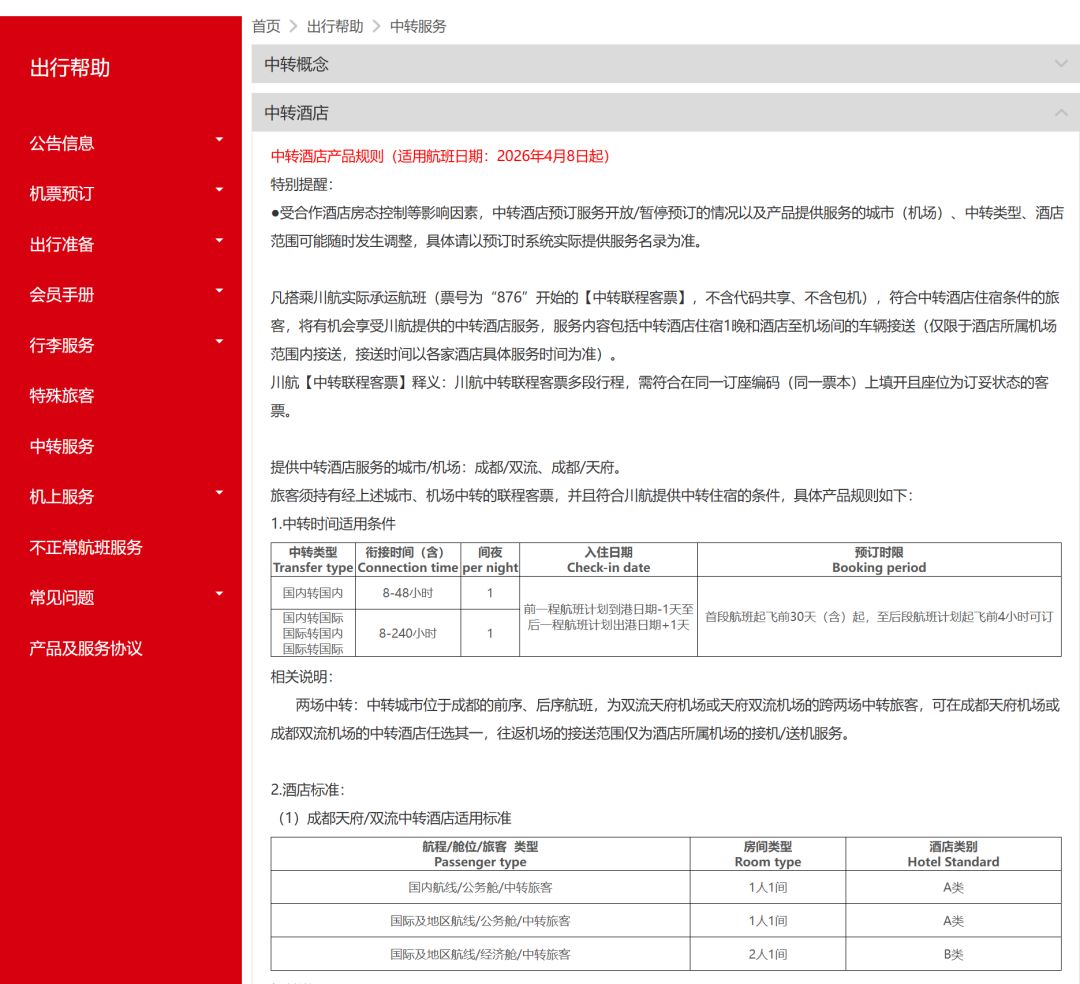Open 会员手册 in the sidebar
The width and height of the screenshot is (1080, 984).
click(x=62, y=295)
